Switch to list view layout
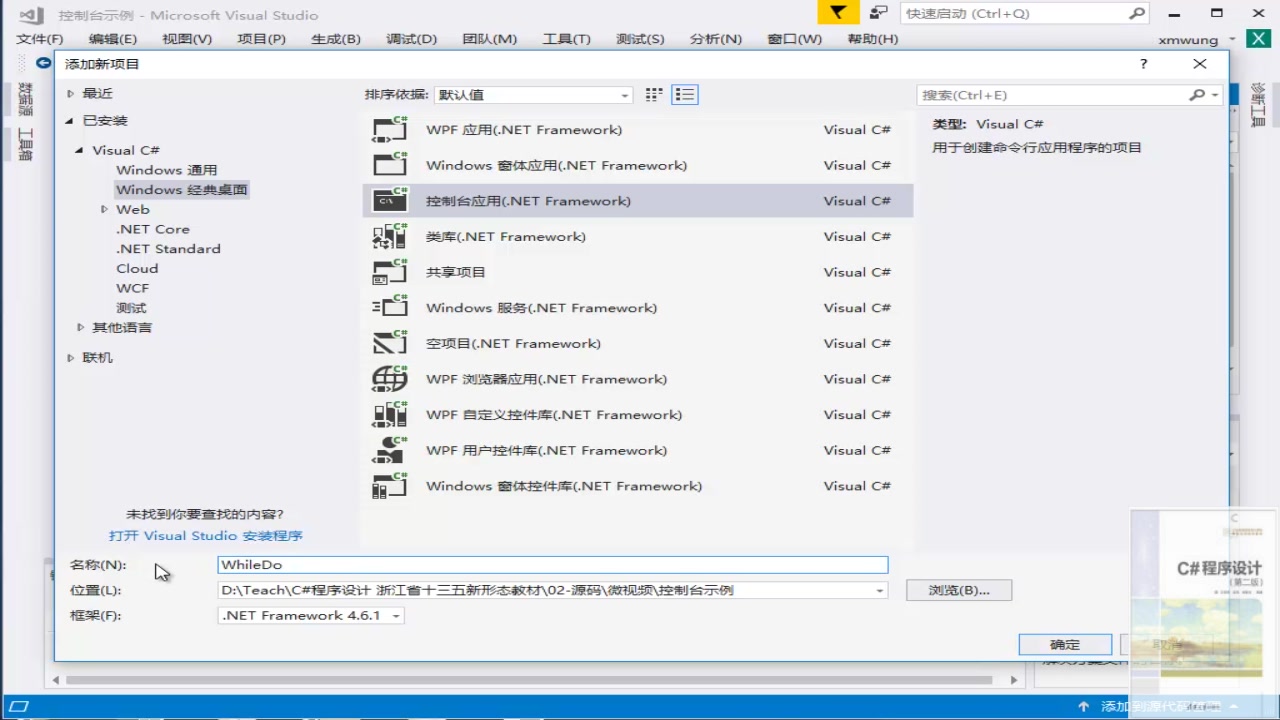Image resolution: width=1280 pixels, height=720 pixels. (x=685, y=95)
